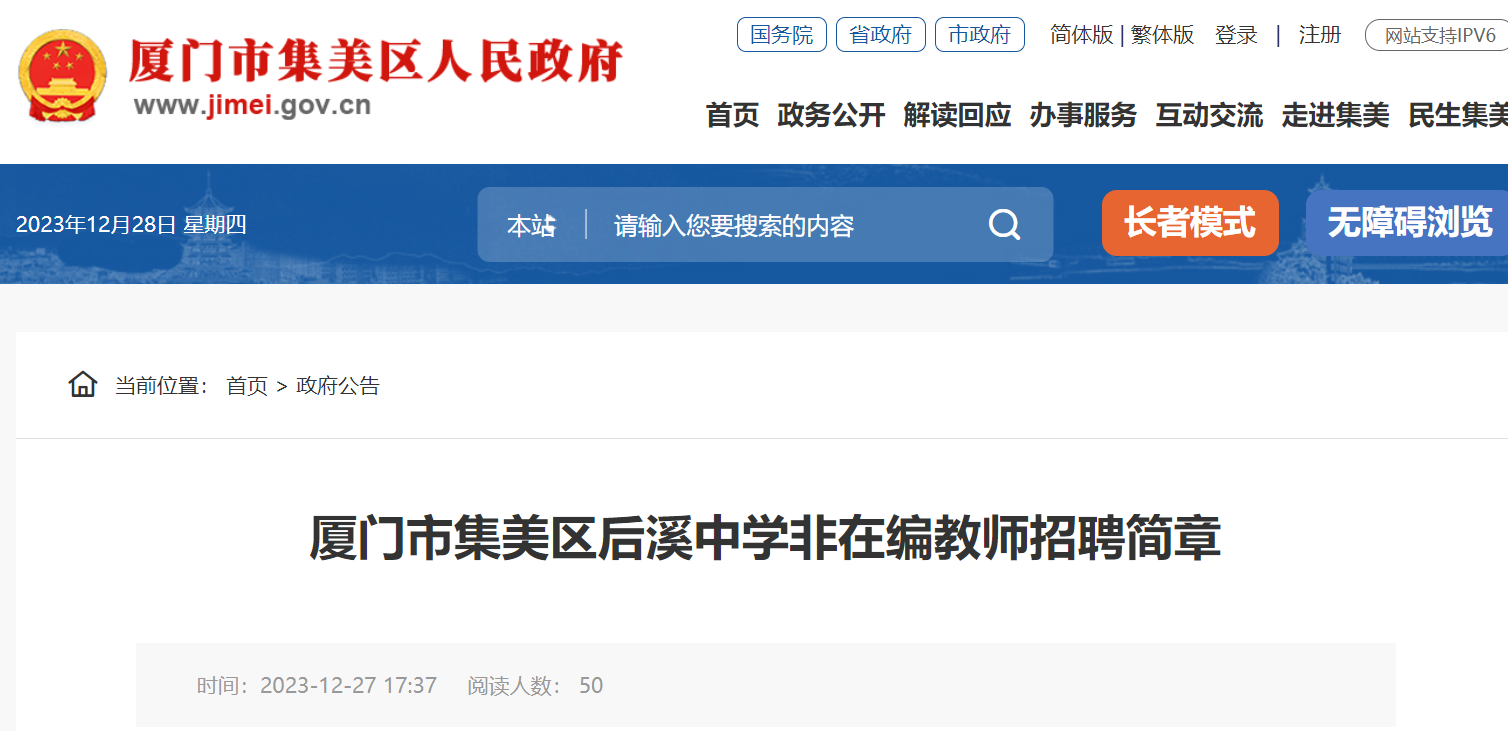This screenshot has width=1508, height=731.
Task: Click the 登录 login link
Action: pyautogui.click(x=1236, y=35)
